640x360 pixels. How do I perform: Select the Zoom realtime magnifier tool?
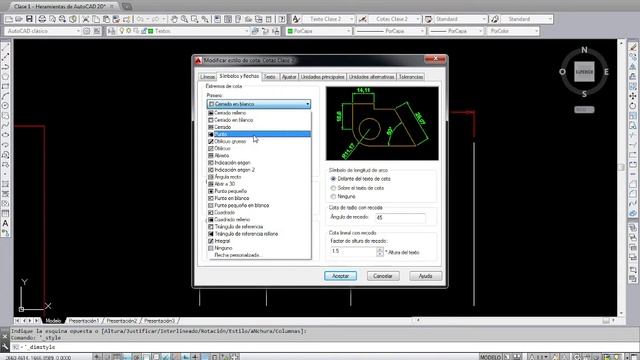(184, 19)
